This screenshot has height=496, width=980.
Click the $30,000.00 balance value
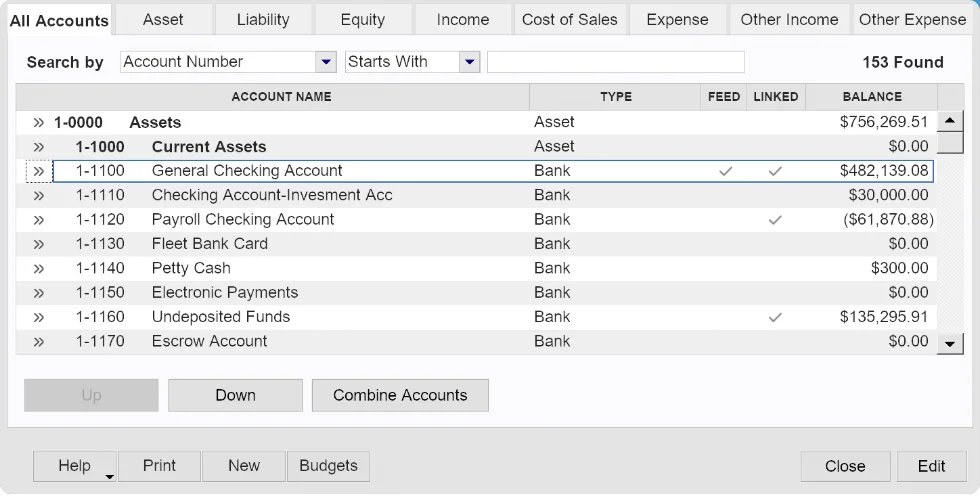pyautogui.click(x=888, y=196)
